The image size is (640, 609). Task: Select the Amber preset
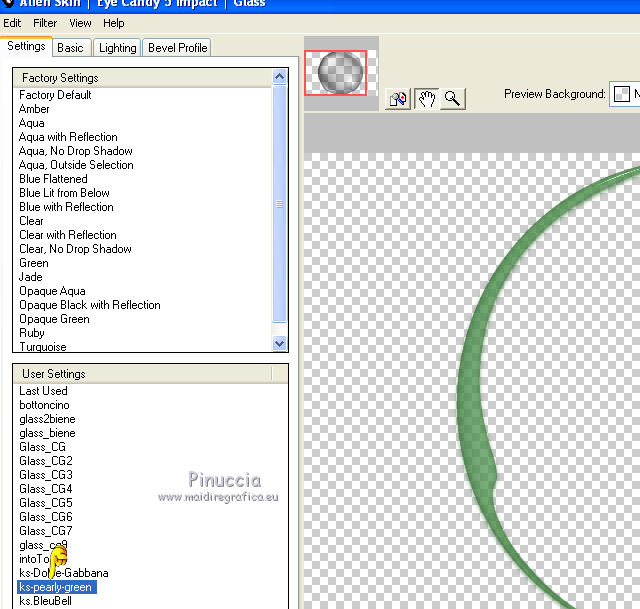point(34,109)
